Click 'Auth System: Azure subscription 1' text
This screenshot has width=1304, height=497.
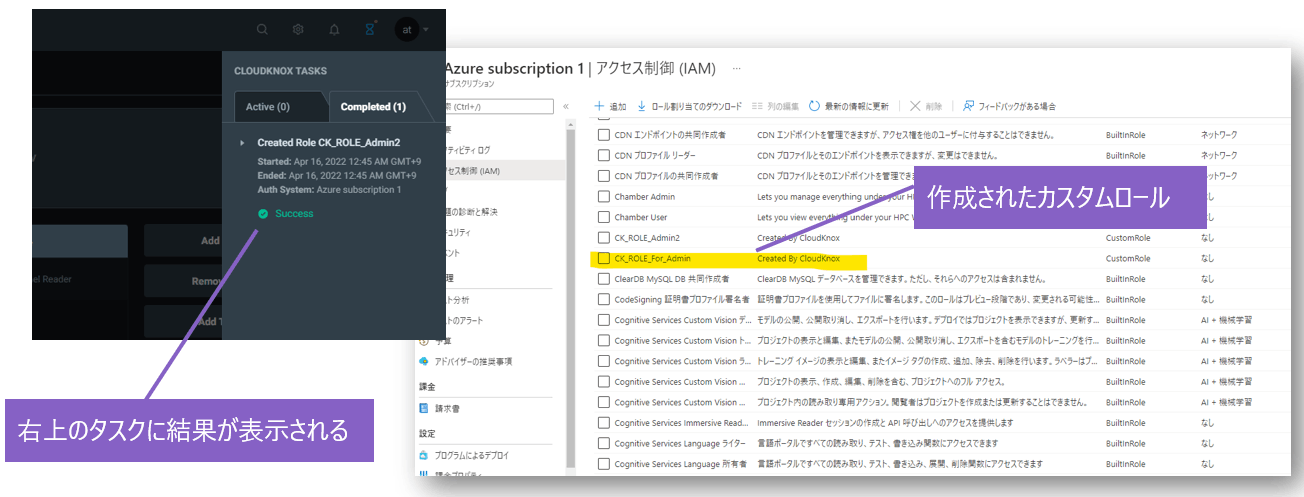coord(329,189)
